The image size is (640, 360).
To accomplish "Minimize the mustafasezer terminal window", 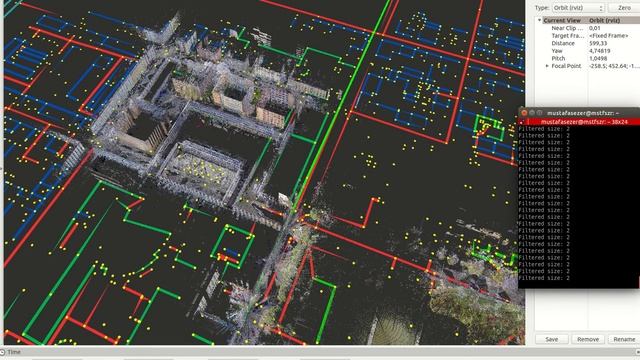I will coord(532,113).
